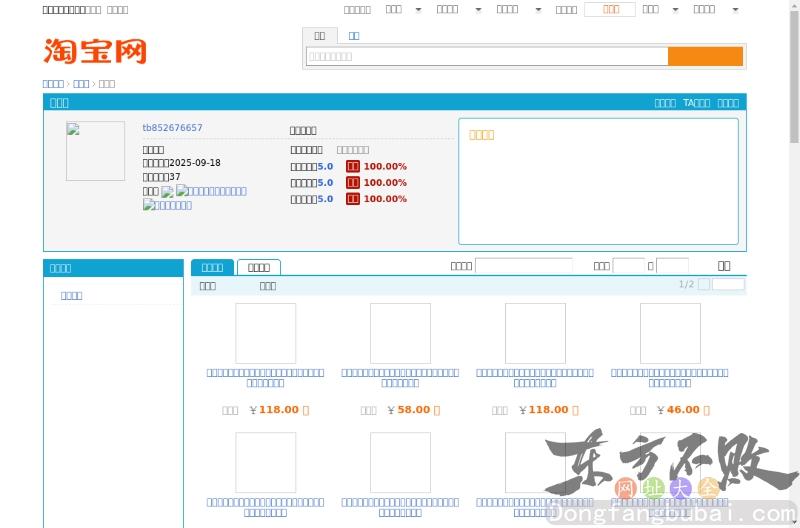Click the TA link in the blue header bar
The width and height of the screenshot is (800, 528).
point(696,103)
